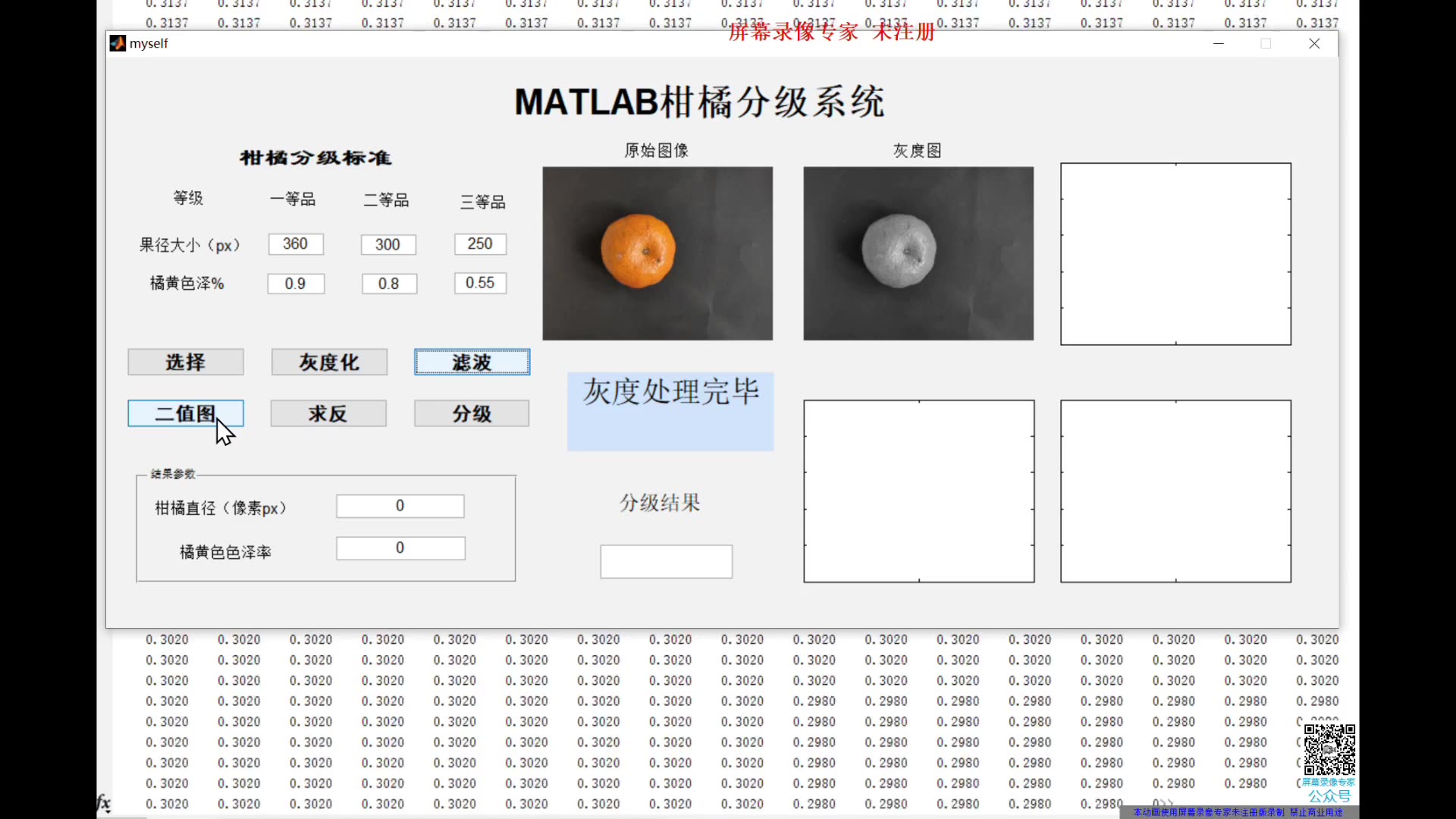Click the 橘黄色色泽率 result value field
This screenshot has width=1456, height=819.
pos(400,548)
